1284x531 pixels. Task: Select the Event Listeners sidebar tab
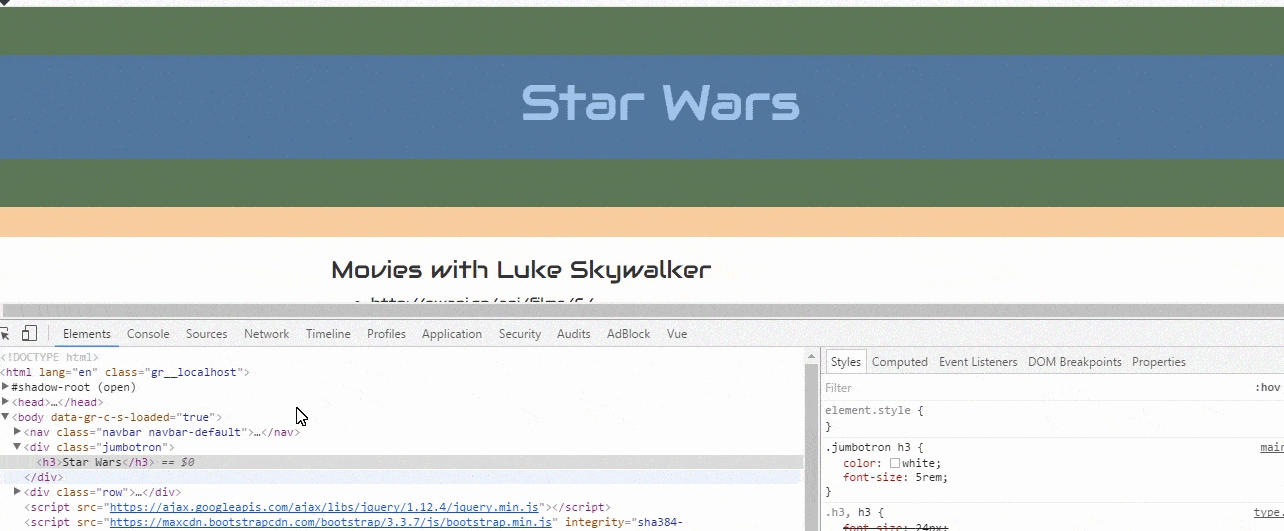pyautogui.click(x=978, y=362)
